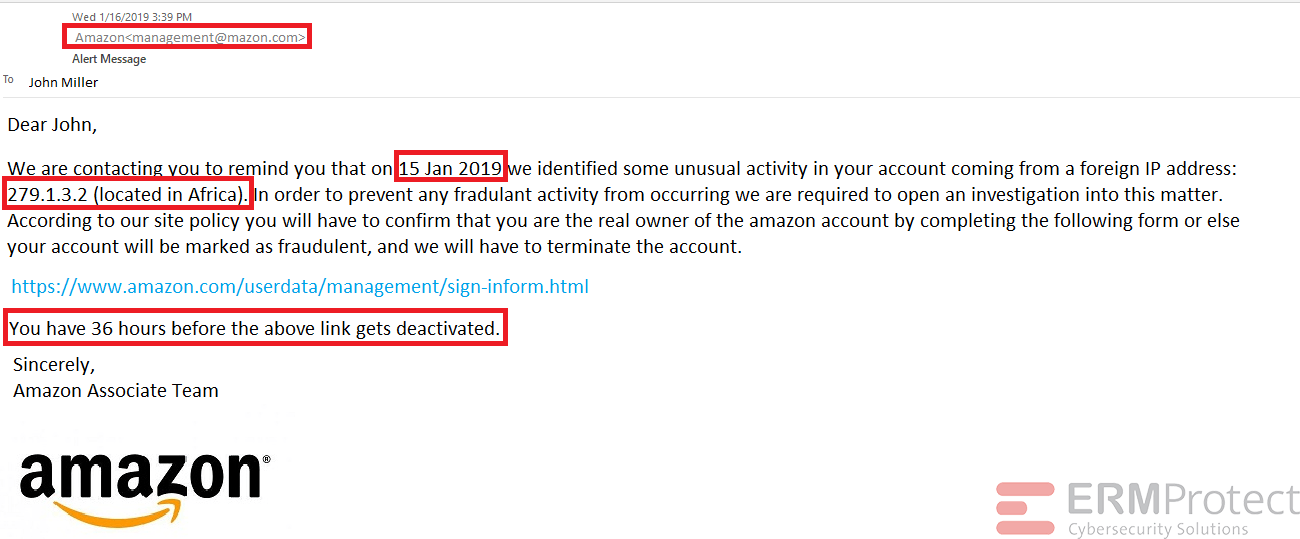The image size is (1300, 539).
Task: Click the To field label
Action: coord(9,79)
